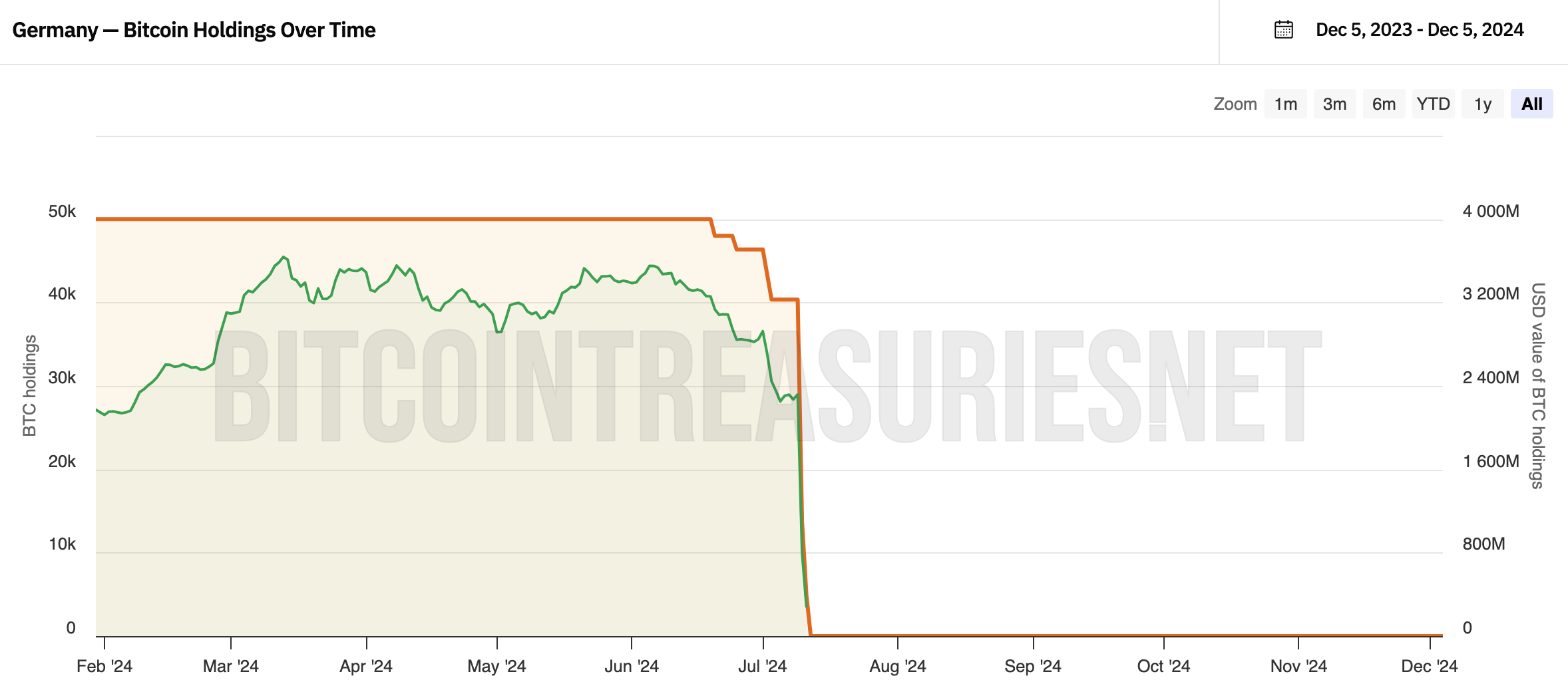Click the BTC holdings left axis title
Image resolution: width=1568 pixels, height=688 pixels.
pyautogui.click(x=30, y=386)
